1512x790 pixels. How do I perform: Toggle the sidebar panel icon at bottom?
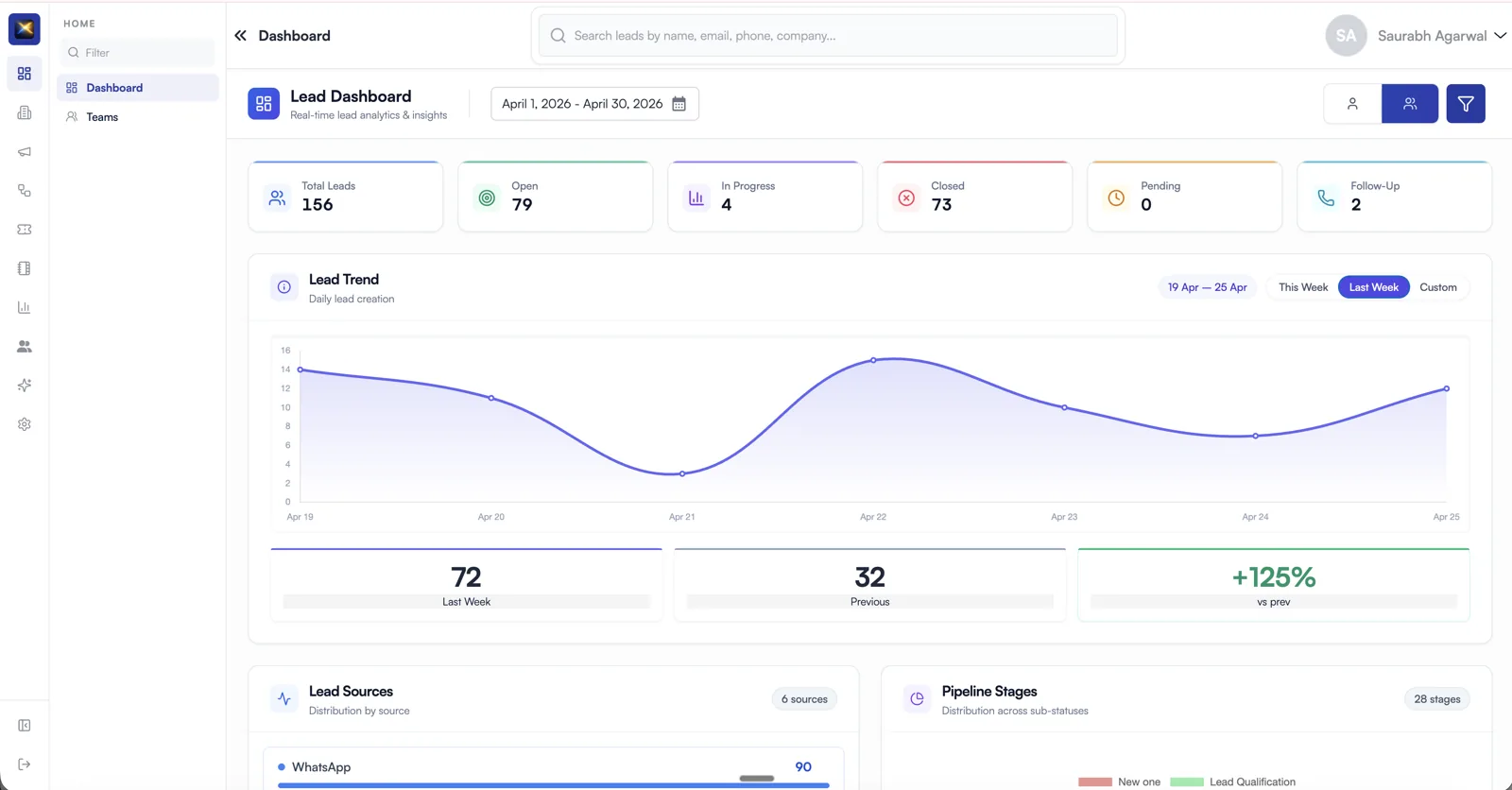(x=25, y=726)
